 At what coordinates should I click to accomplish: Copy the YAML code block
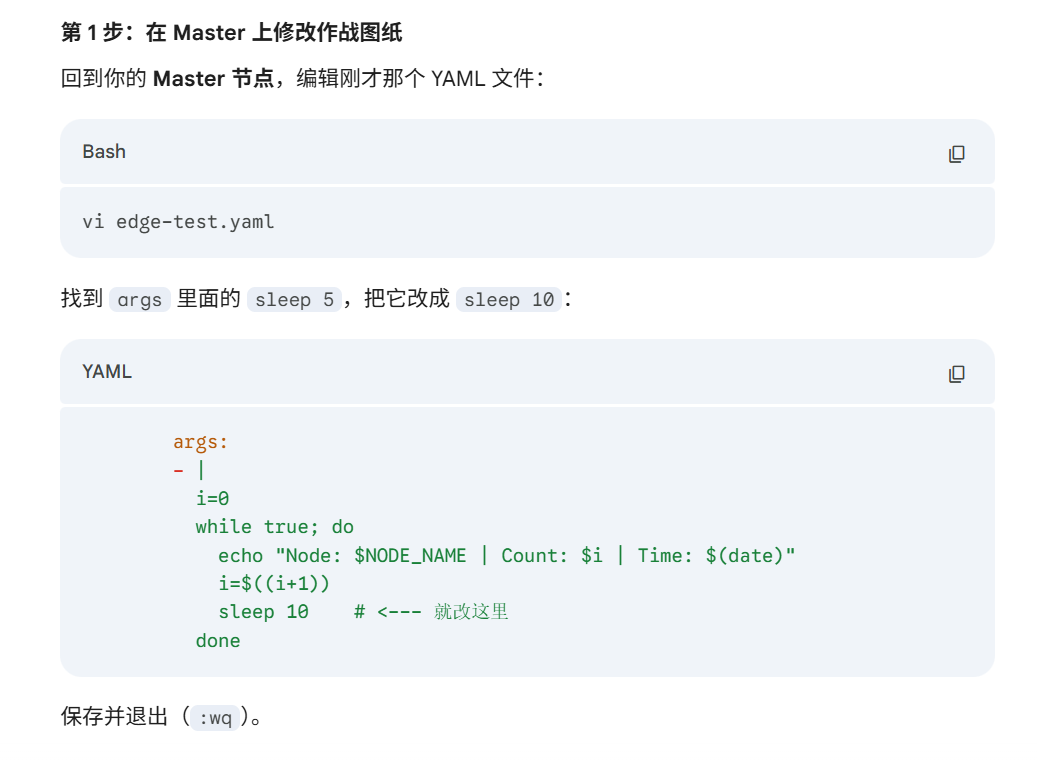coord(956,374)
